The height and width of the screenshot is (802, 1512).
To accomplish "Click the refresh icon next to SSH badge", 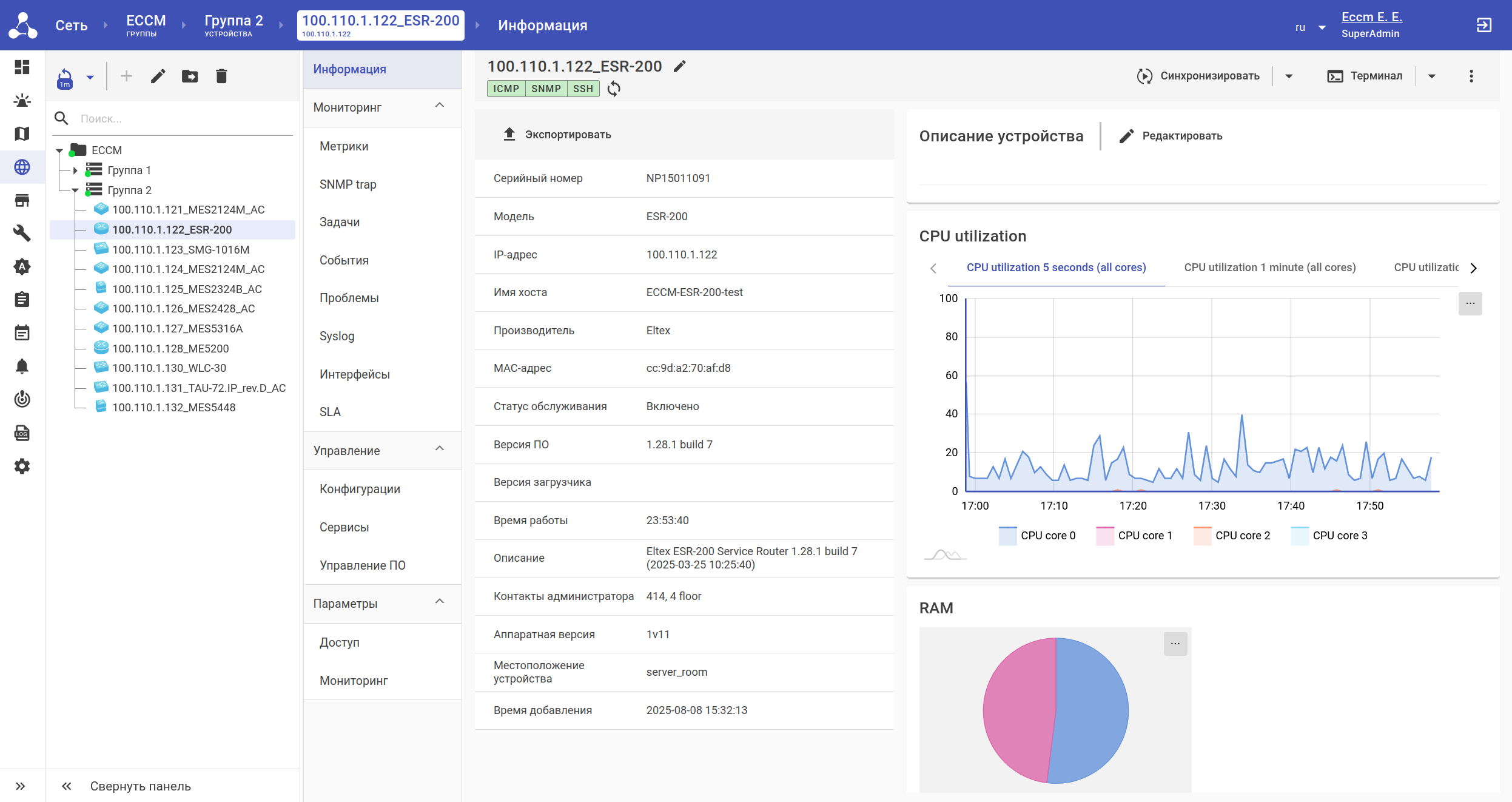I will 614,89.
